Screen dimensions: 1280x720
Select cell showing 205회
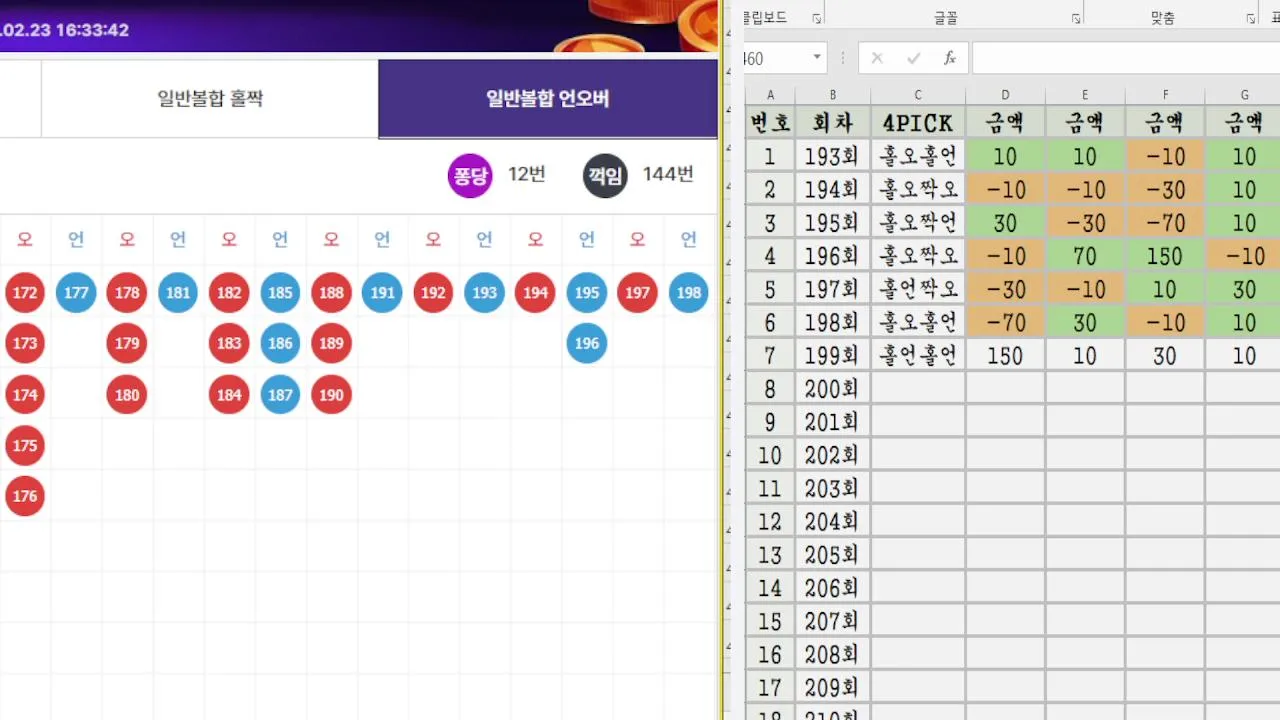coord(833,555)
